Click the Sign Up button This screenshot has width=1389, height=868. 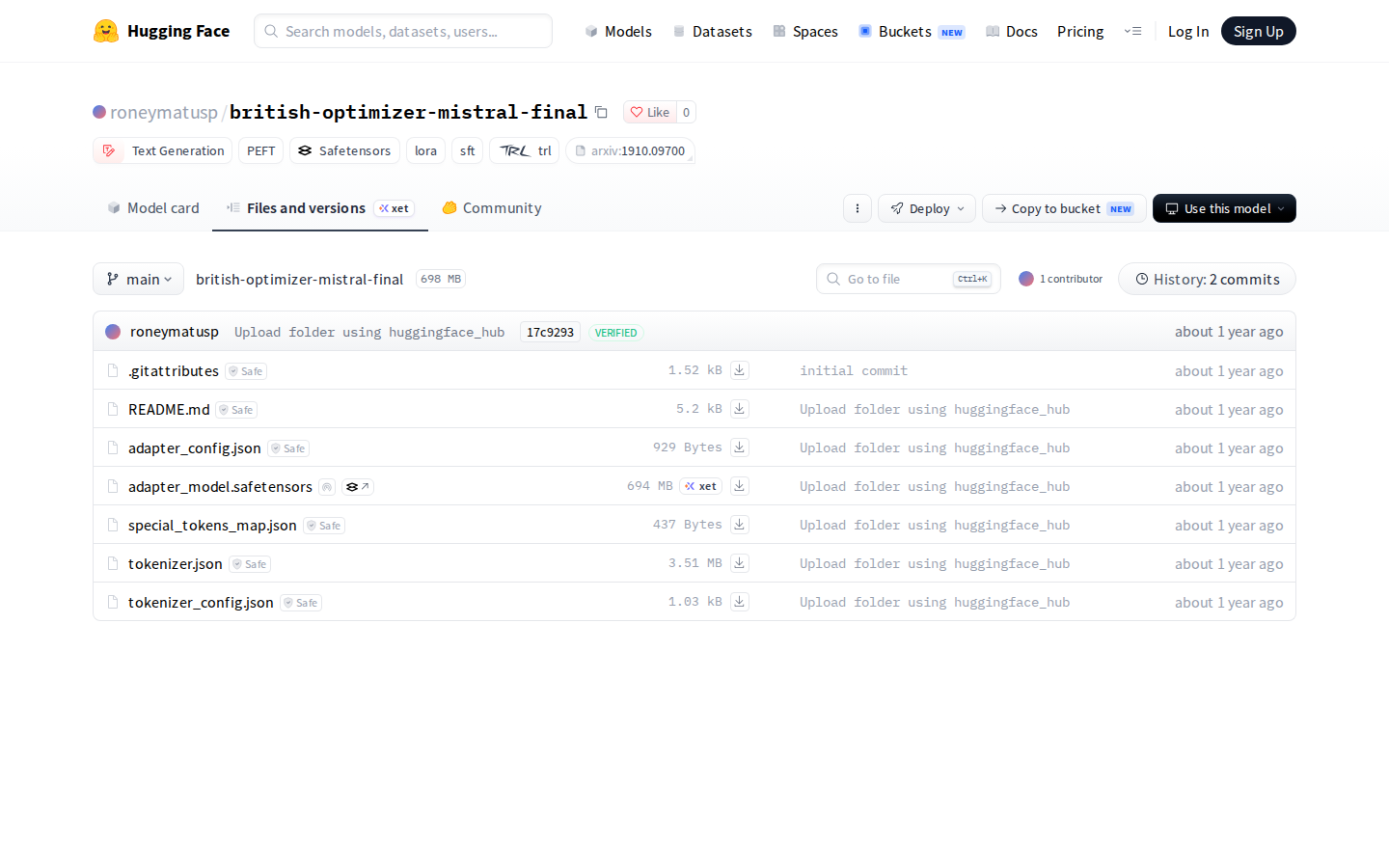(x=1259, y=31)
